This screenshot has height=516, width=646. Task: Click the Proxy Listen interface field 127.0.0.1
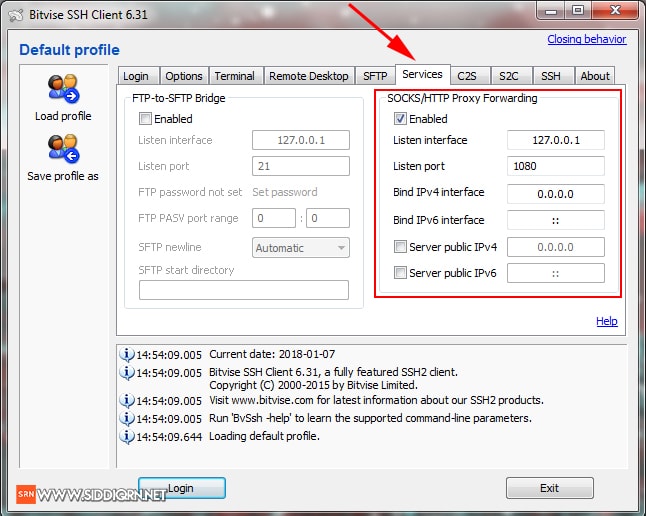pos(556,140)
